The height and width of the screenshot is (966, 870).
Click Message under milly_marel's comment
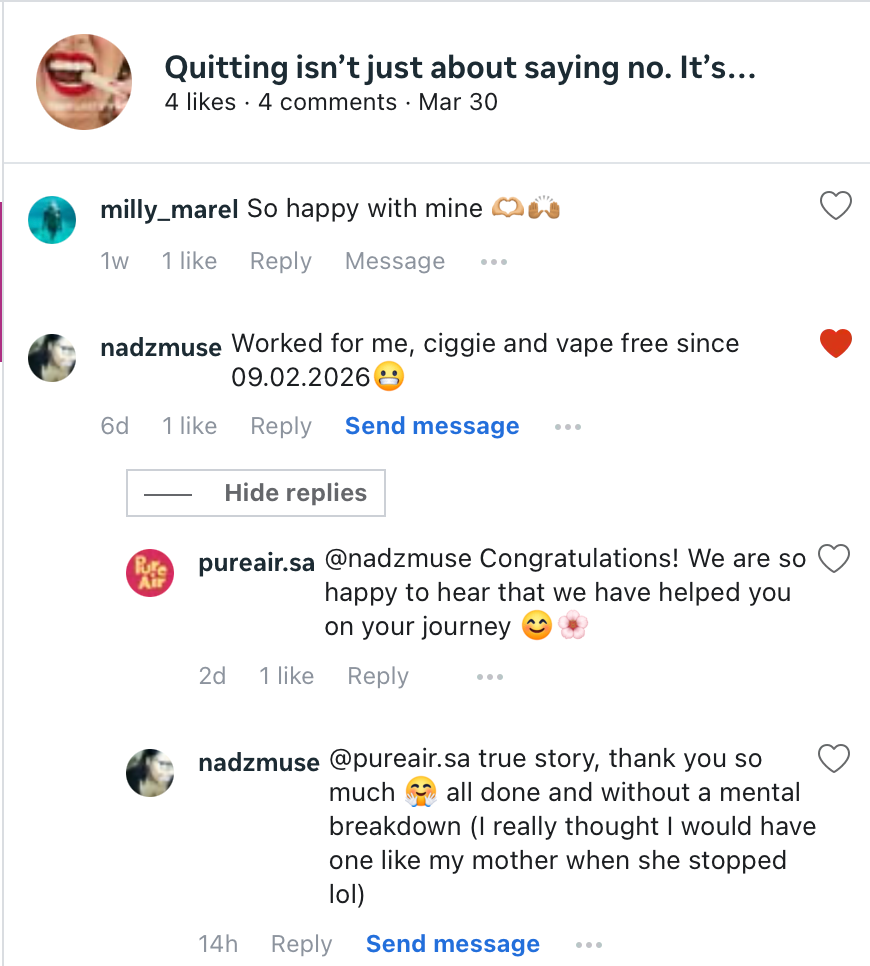pyautogui.click(x=394, y=262)
